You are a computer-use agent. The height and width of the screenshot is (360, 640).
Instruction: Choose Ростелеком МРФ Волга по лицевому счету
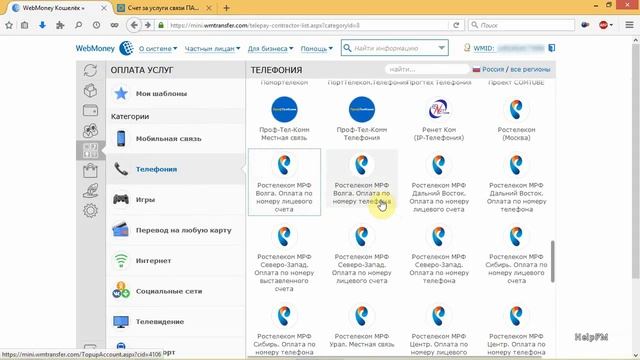tap(284, 182)
